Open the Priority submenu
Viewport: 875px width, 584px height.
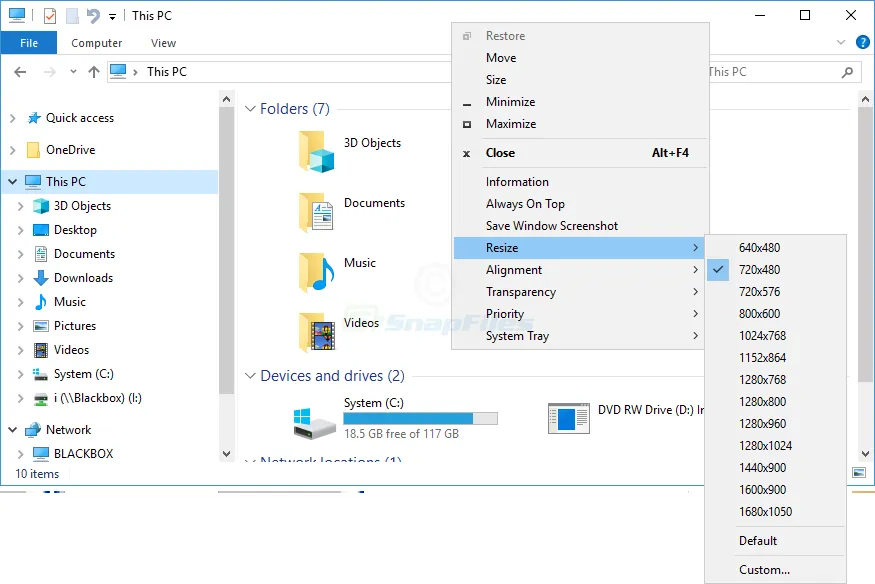coord(580,314)
